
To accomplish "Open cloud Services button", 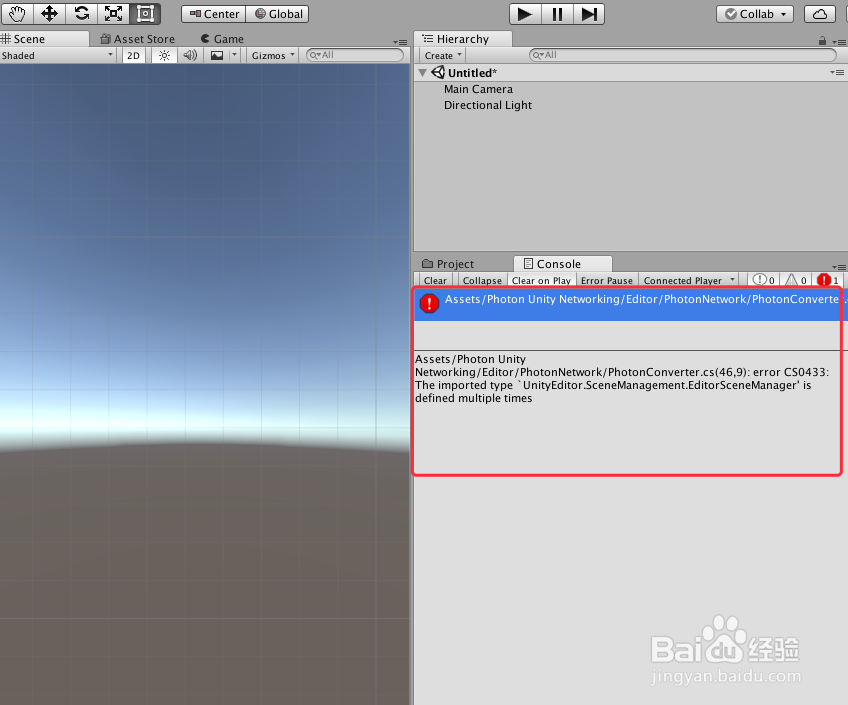I will 819,14.
